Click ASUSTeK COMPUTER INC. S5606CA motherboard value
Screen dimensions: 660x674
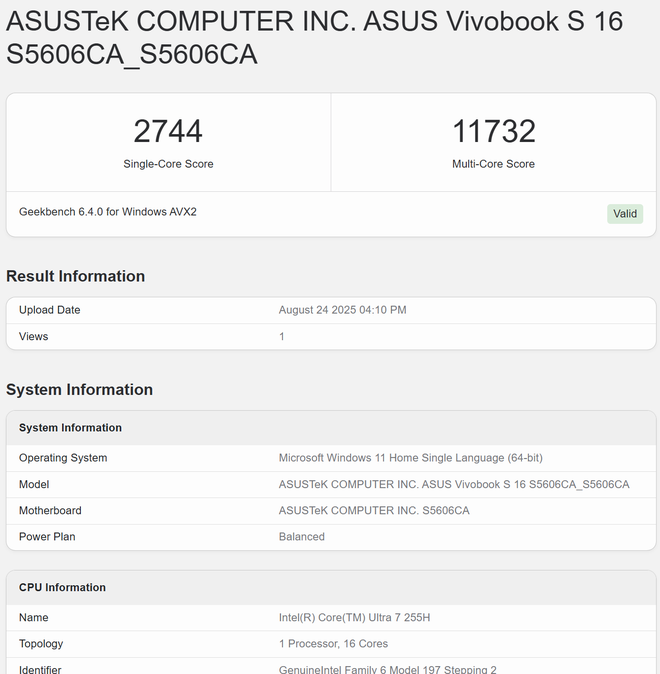pyautogui.click(x=374, y=511)
